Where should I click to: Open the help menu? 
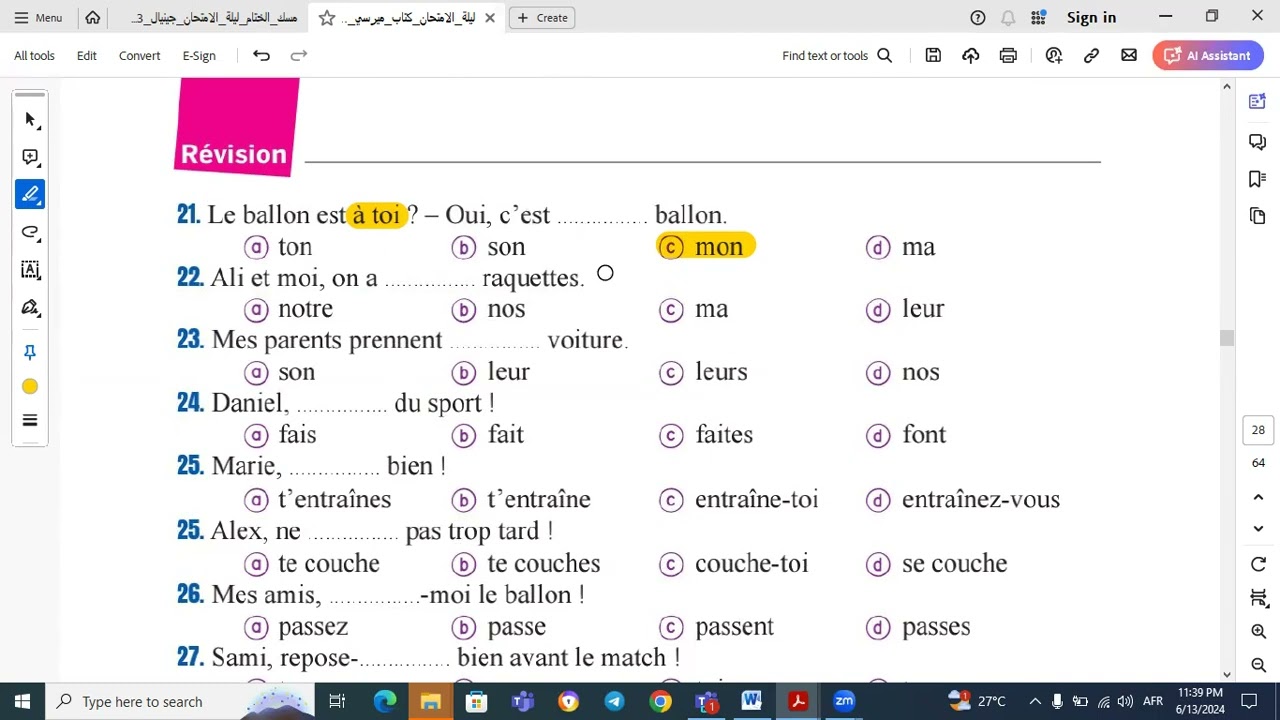pos(978,17)
